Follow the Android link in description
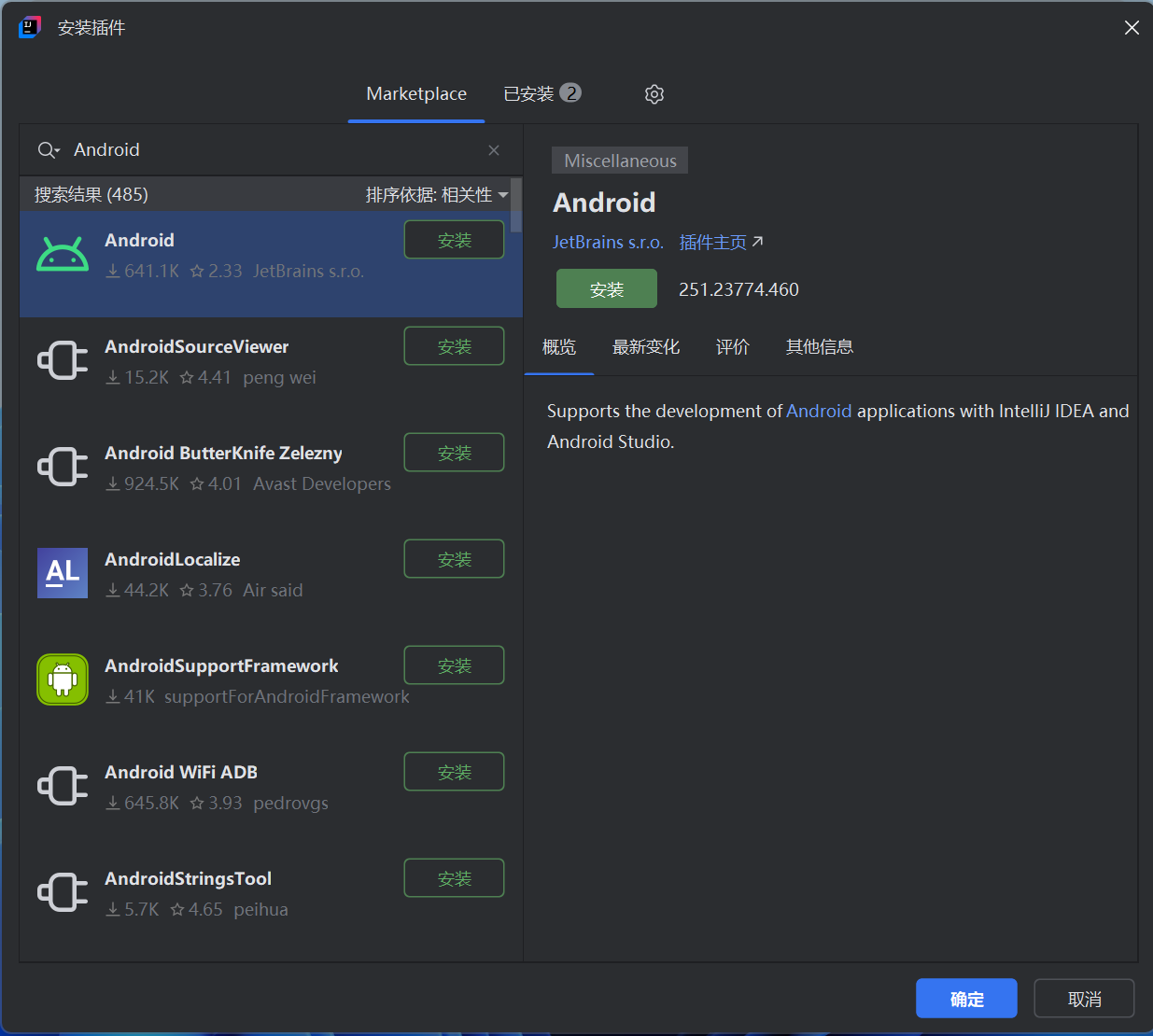The height and width of the screenshot is (1036, 1153). click(819, 412)
